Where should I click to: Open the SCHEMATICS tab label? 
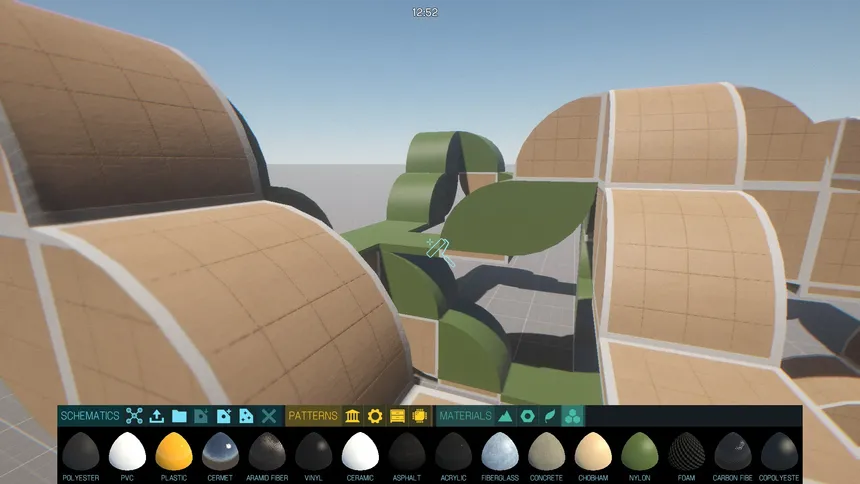point(90,416)
